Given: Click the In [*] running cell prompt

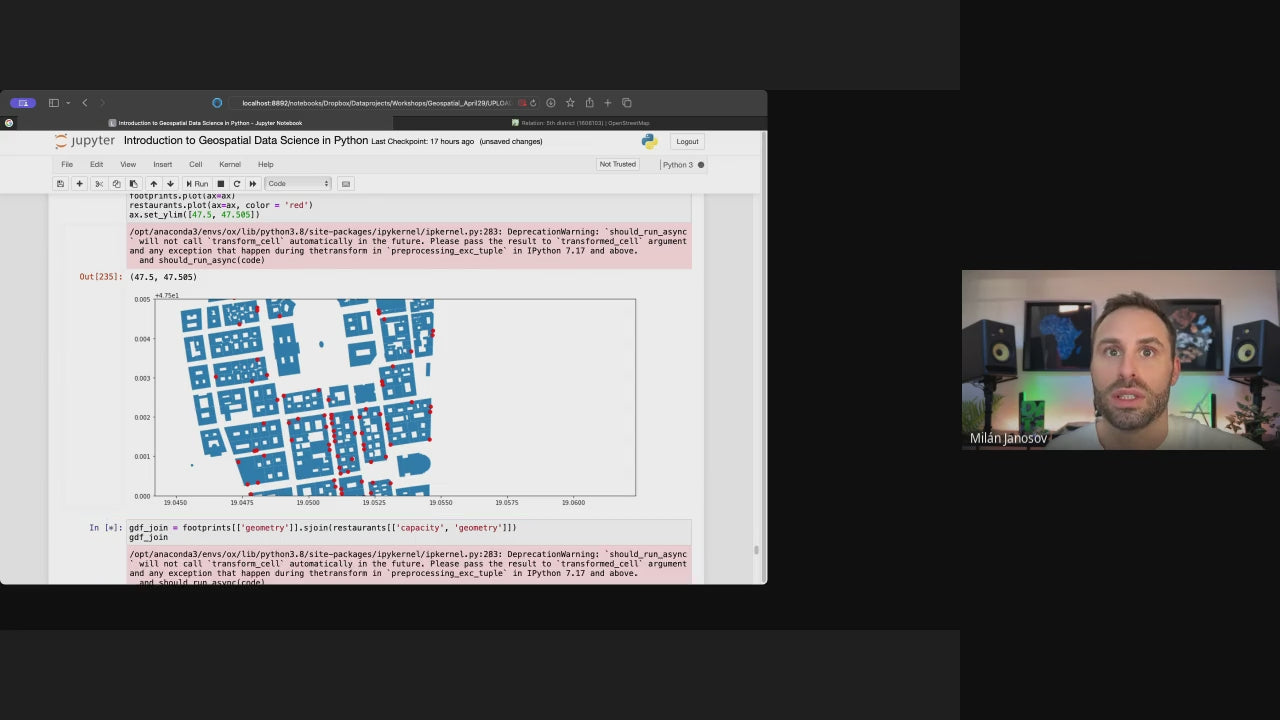Looking at the screenshot, I should point(105,527).
